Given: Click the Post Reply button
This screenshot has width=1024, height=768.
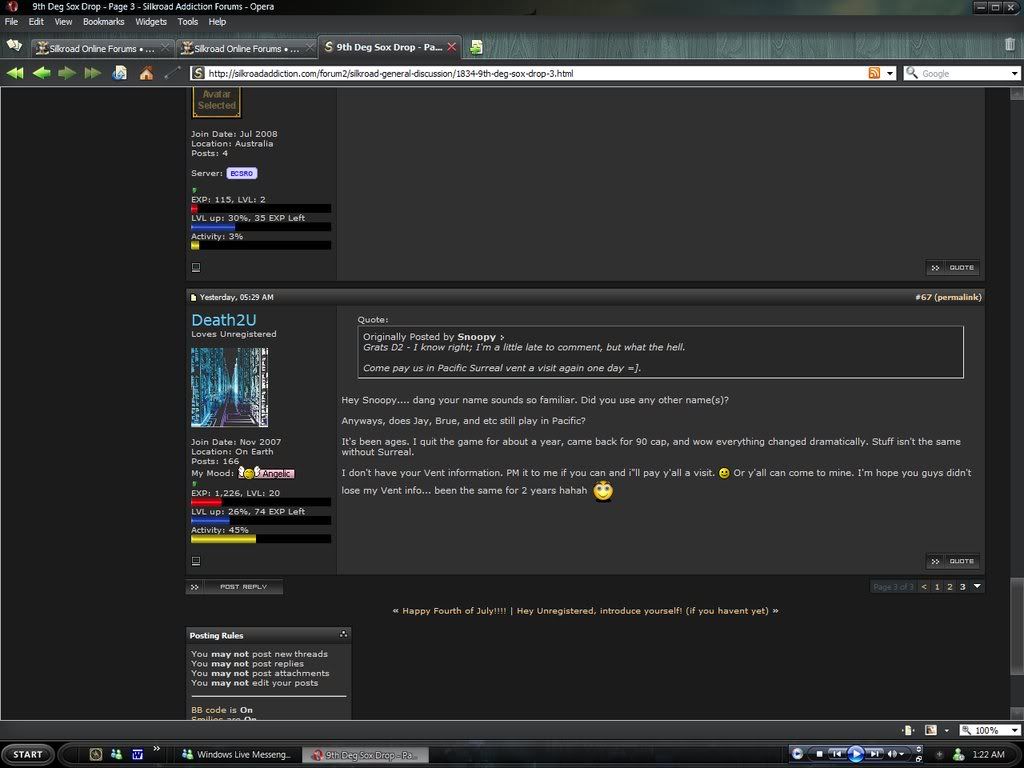Looking at the screenshot, I should click(235, 587).
